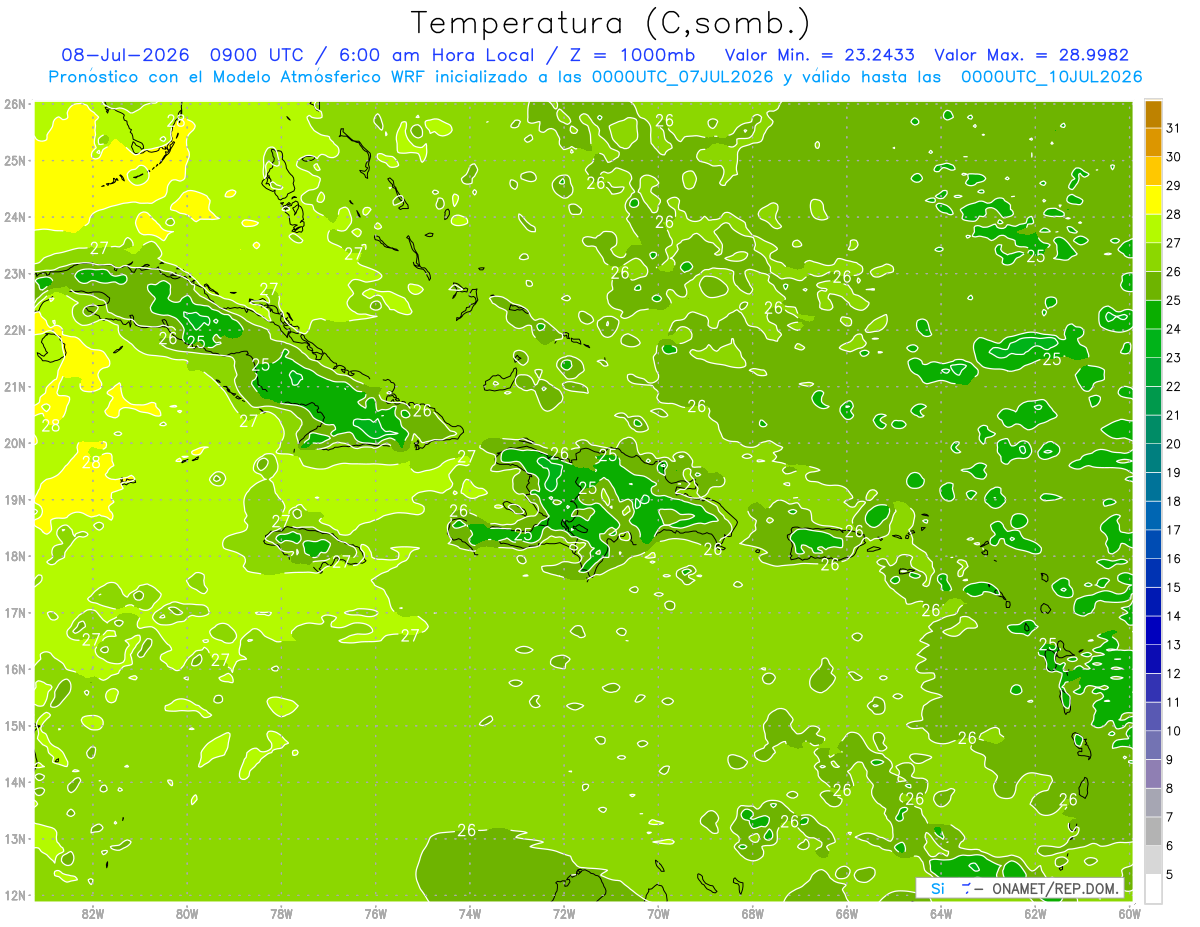Click the '16N' latitude axis label
This screenshot has width=1200, height=927.
click(x=15, y=669)
